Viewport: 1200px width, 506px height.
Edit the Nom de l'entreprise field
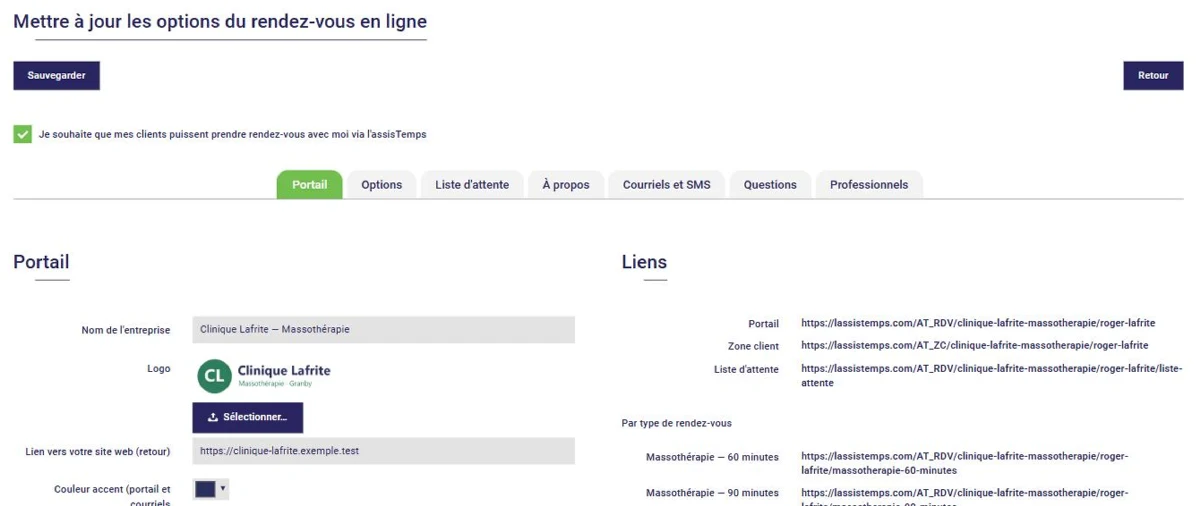pos(384,329)
